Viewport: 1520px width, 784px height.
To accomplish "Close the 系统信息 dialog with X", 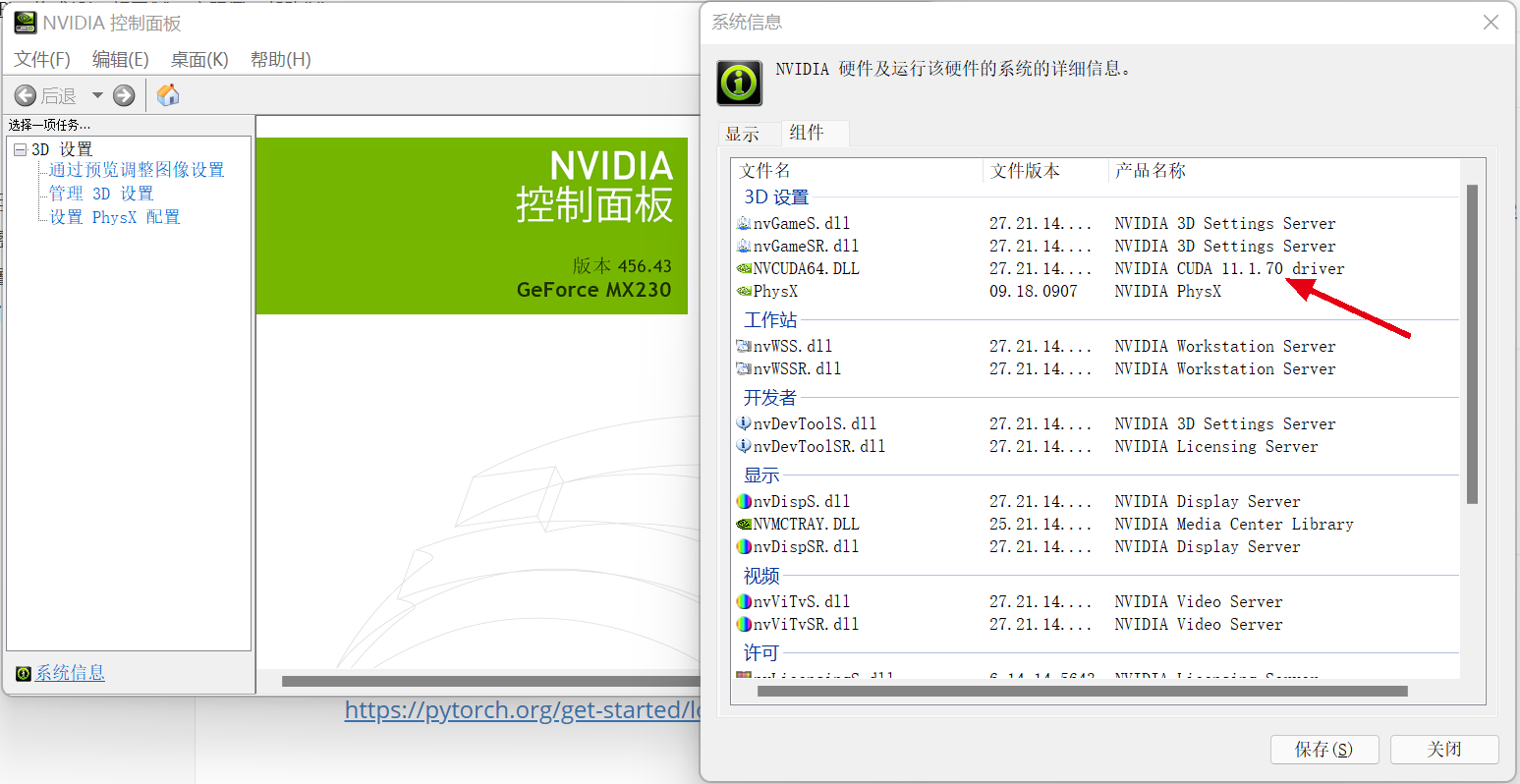I will (x=1491, y=22).
